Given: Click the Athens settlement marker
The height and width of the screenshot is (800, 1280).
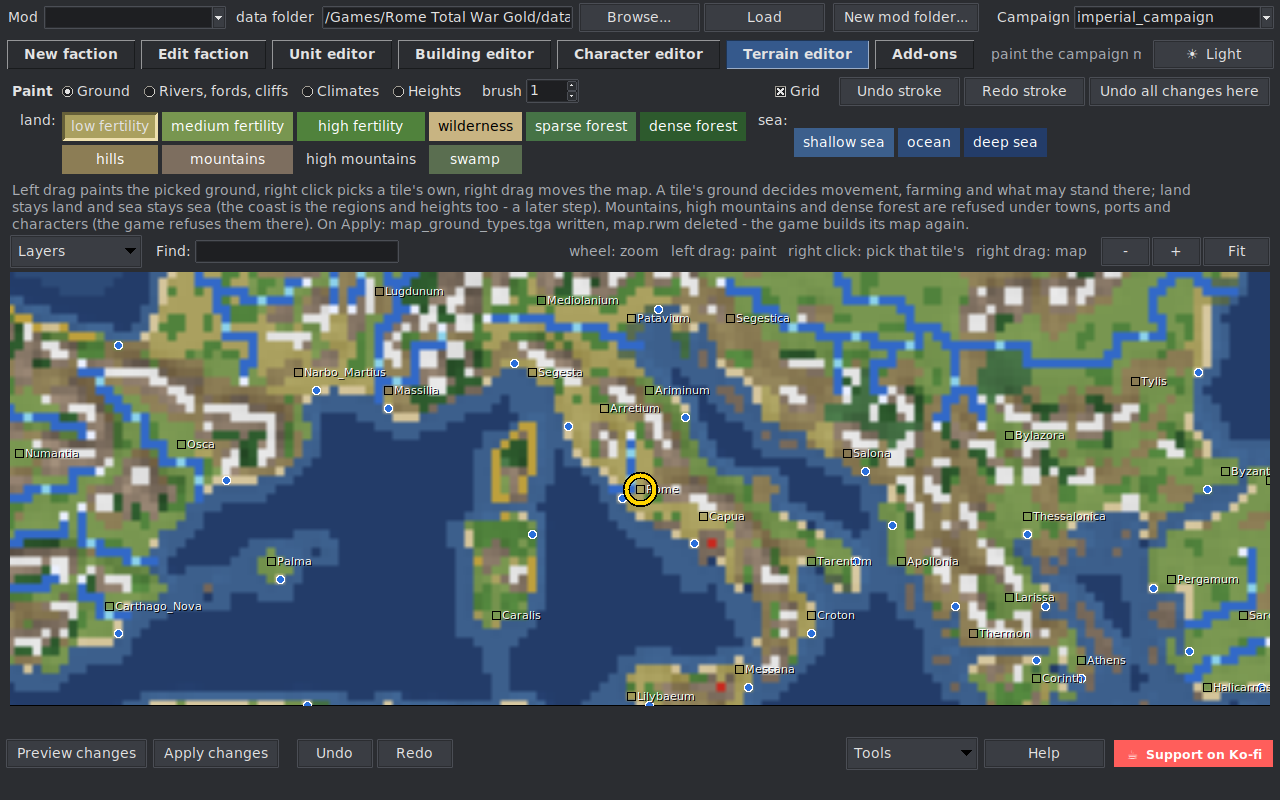Looking at the screenshot, I should pos(1081,660).
